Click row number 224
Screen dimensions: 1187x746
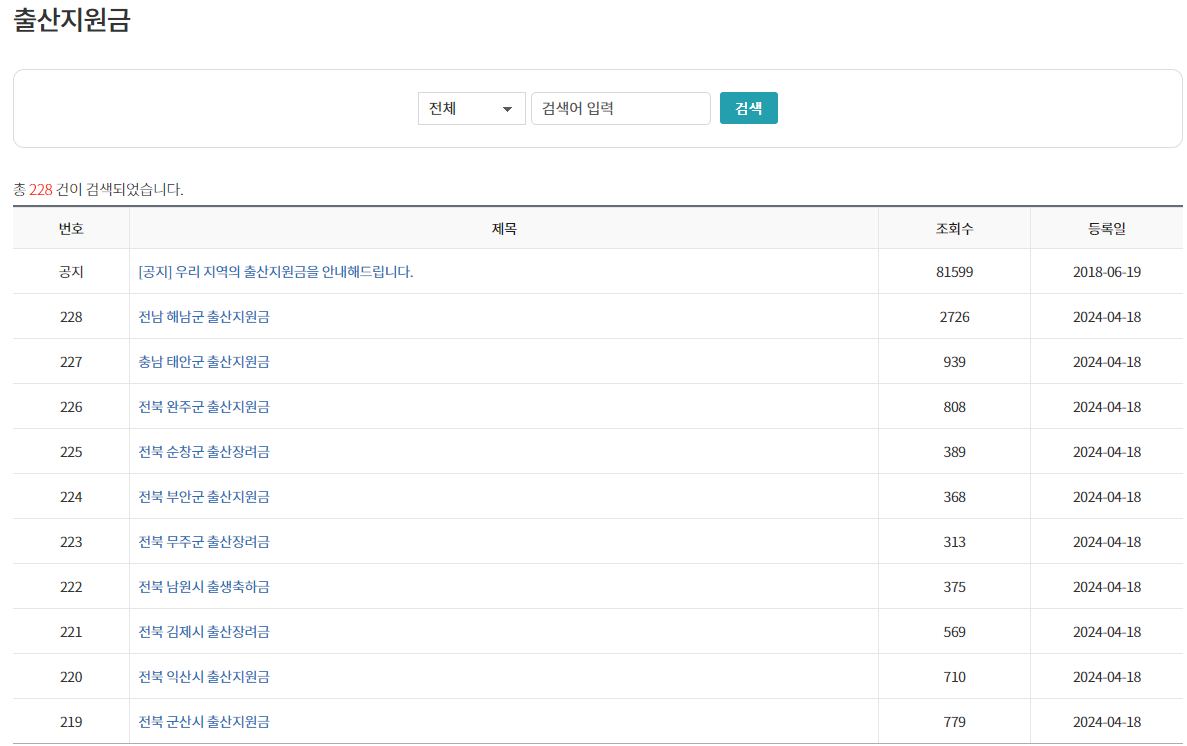tap(71, 497)
